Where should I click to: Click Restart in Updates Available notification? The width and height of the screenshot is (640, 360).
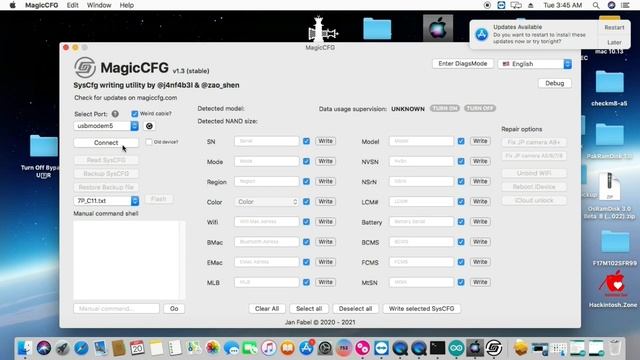tap(614, 28)
